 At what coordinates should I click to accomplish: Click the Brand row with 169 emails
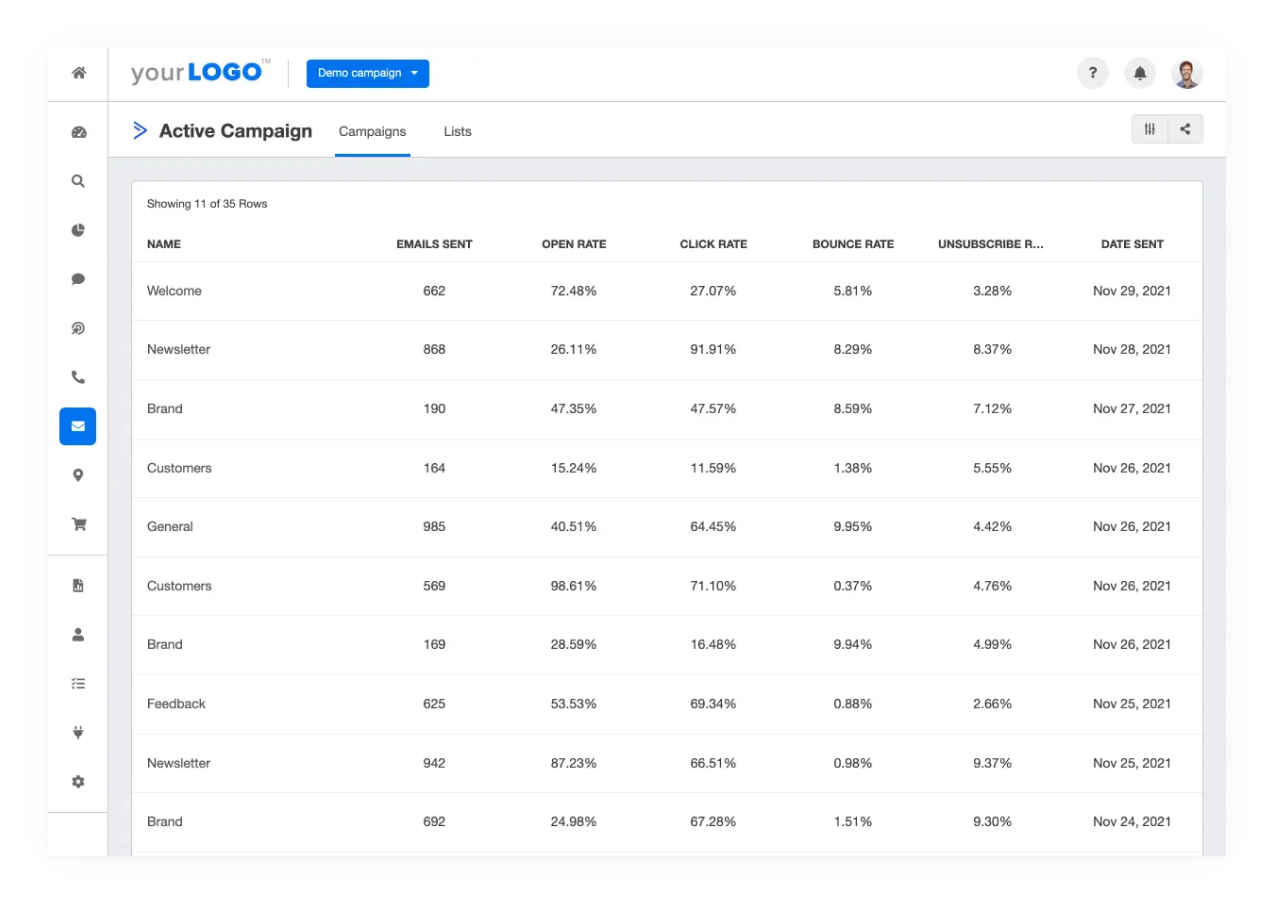[667, 645]
